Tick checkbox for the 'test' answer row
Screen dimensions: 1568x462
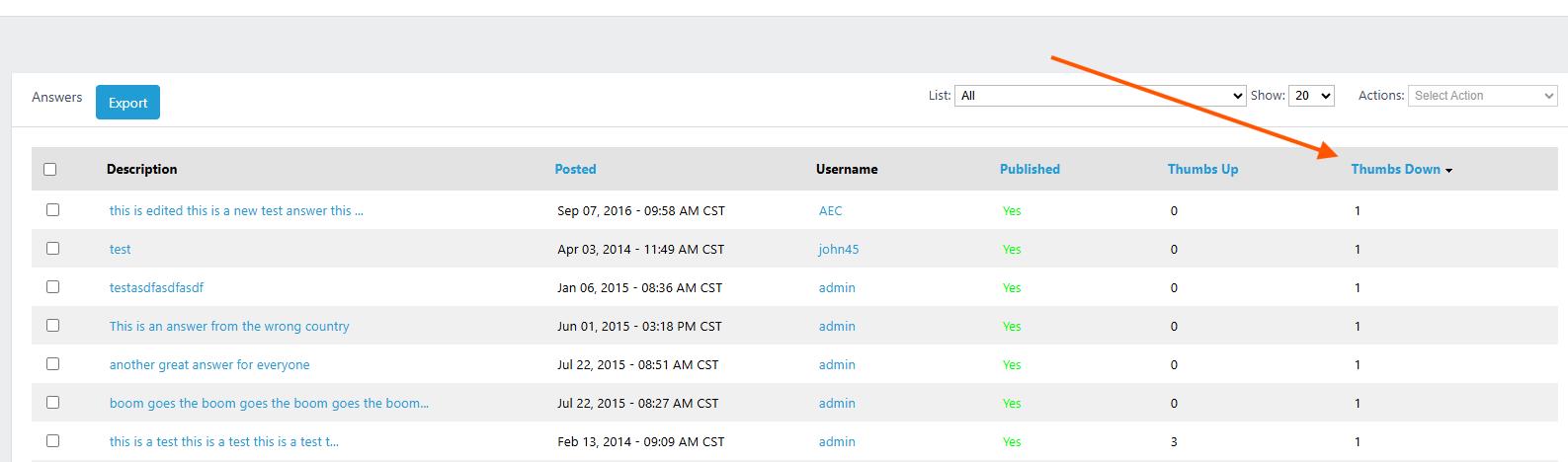pyautogui.click(x=53, y=249)
